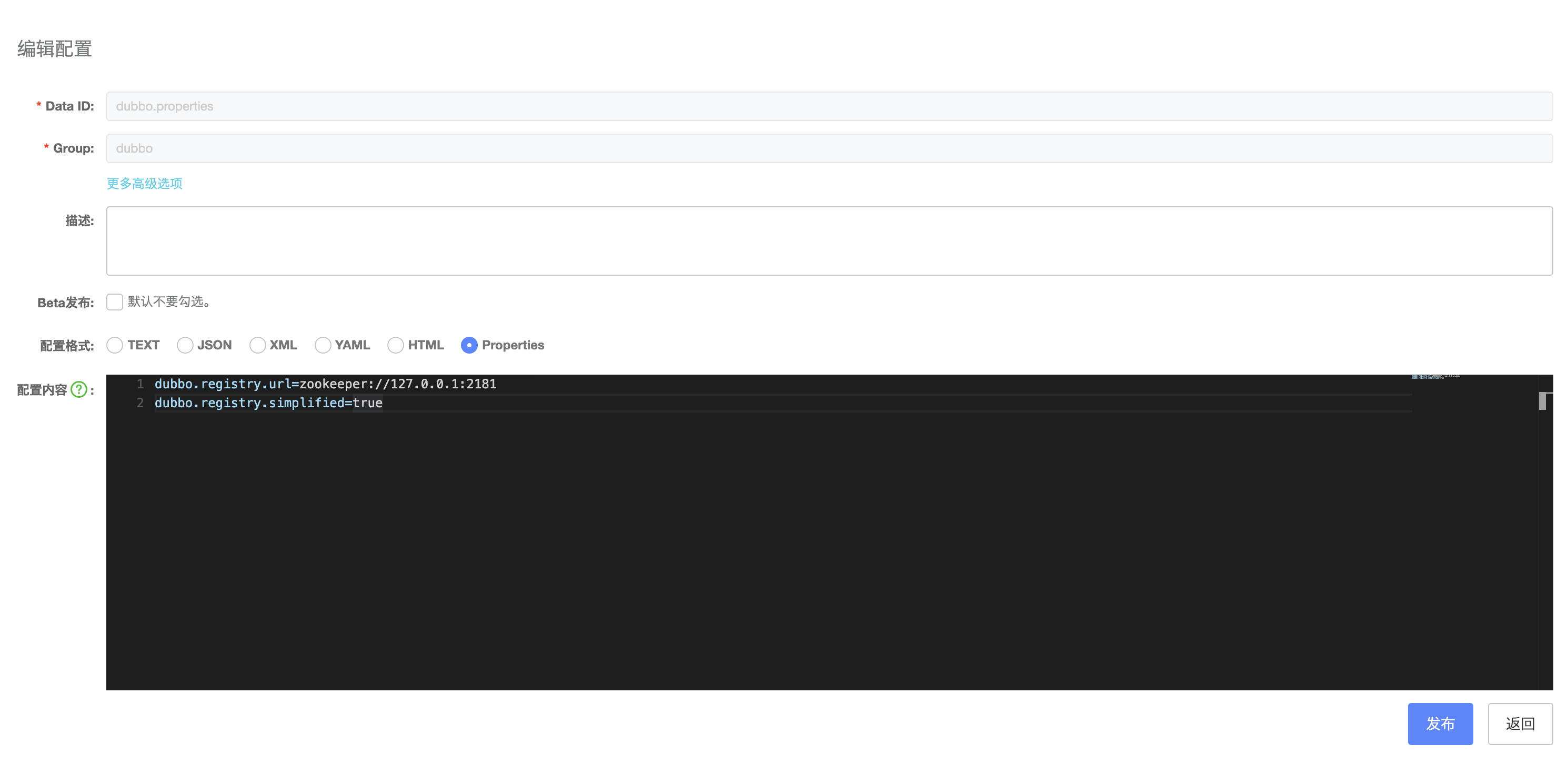Select the Properties config format
1567x784 pixels.
[469, 345]
